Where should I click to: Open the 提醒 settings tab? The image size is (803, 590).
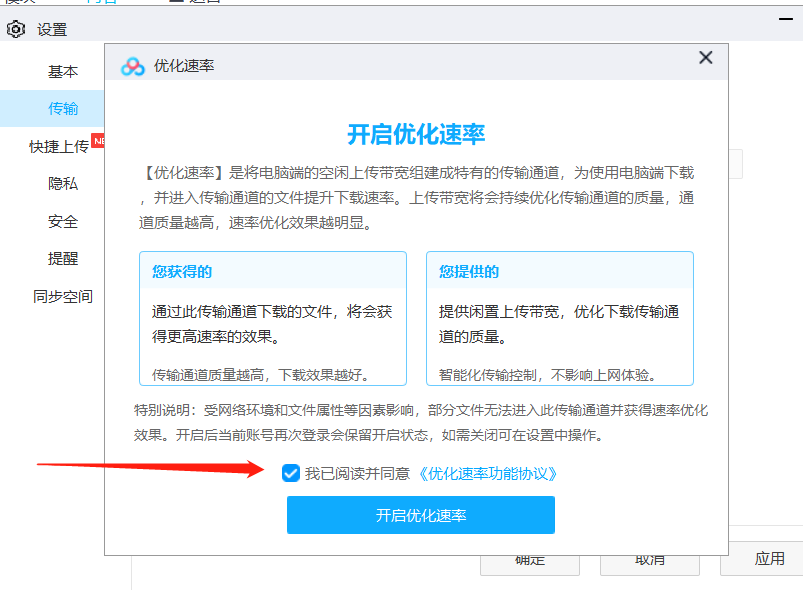pyautogui.click(x=62, y=259)
